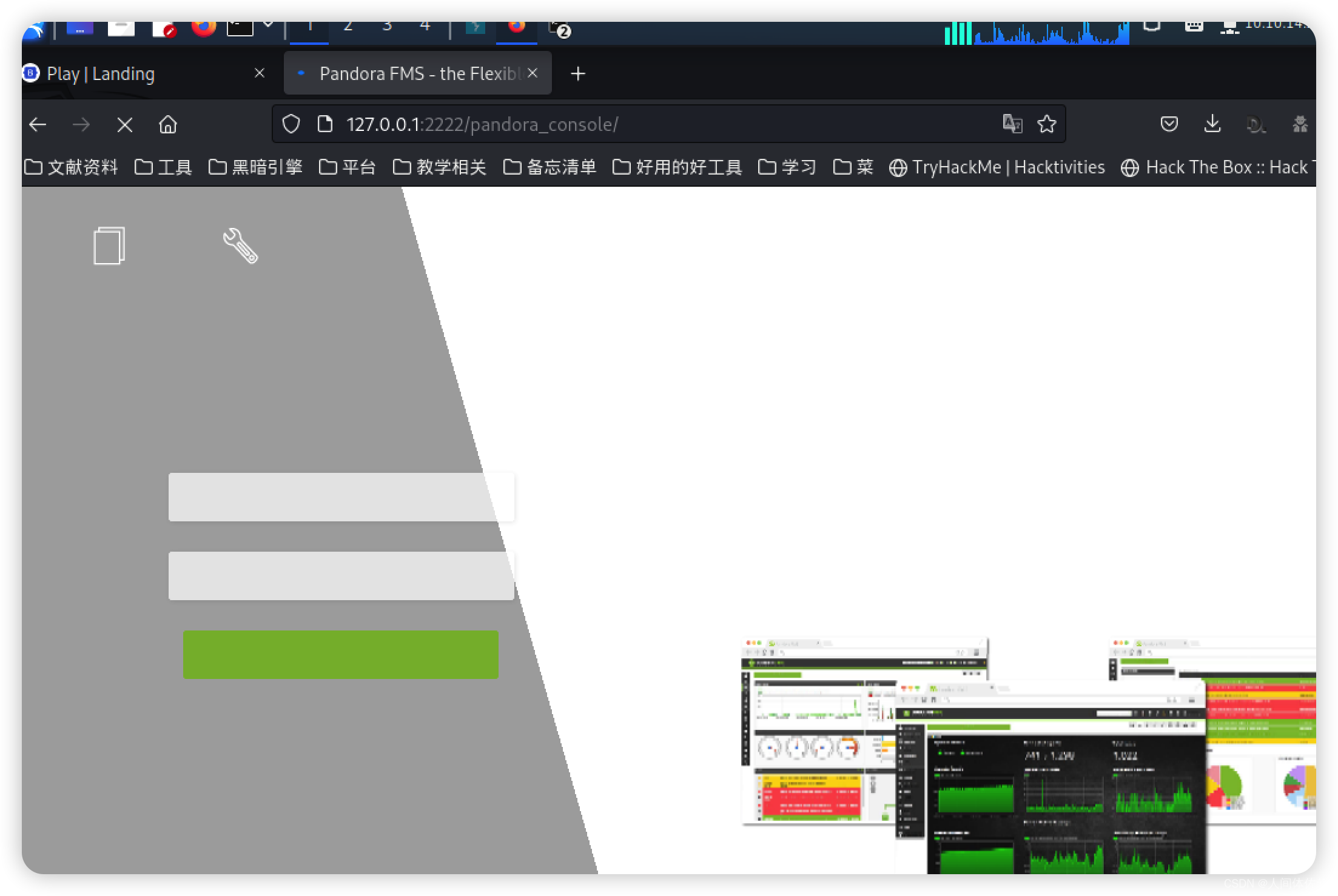
Task: Open the TryHackMe | Hacktivities bookmark
Action: [997, 167]
